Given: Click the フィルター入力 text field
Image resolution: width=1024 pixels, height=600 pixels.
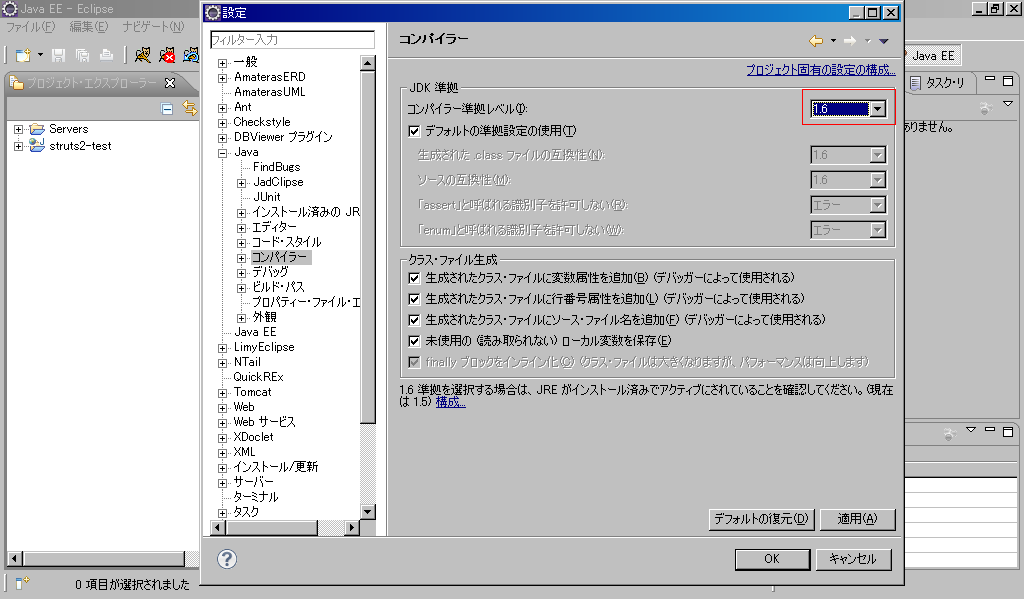Looking at the screenshot, I should 293,40.
